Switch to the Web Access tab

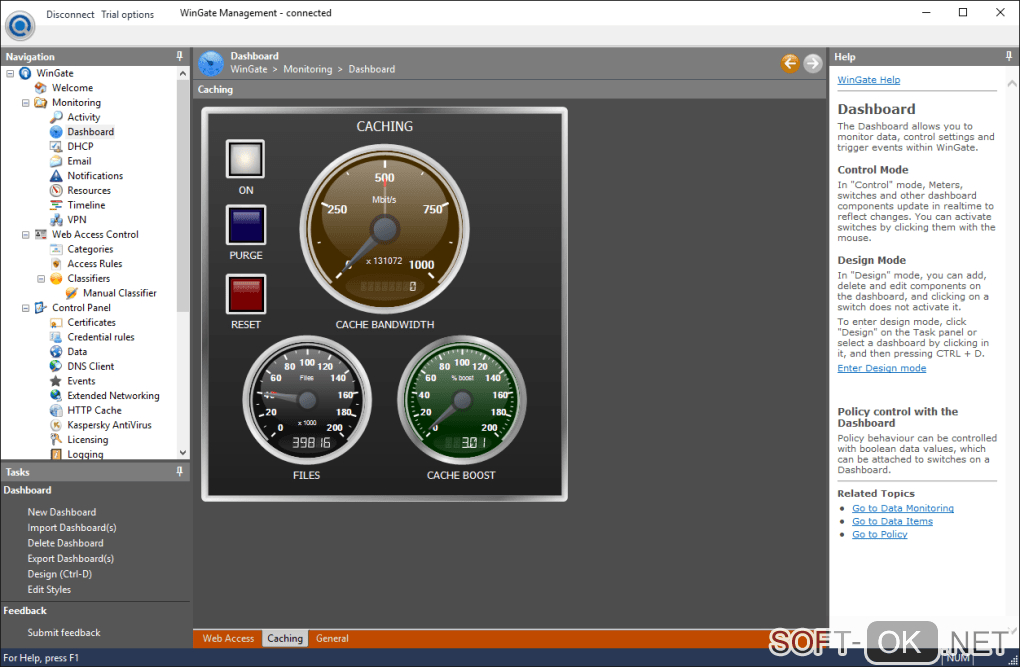click(x=228, y=638)
